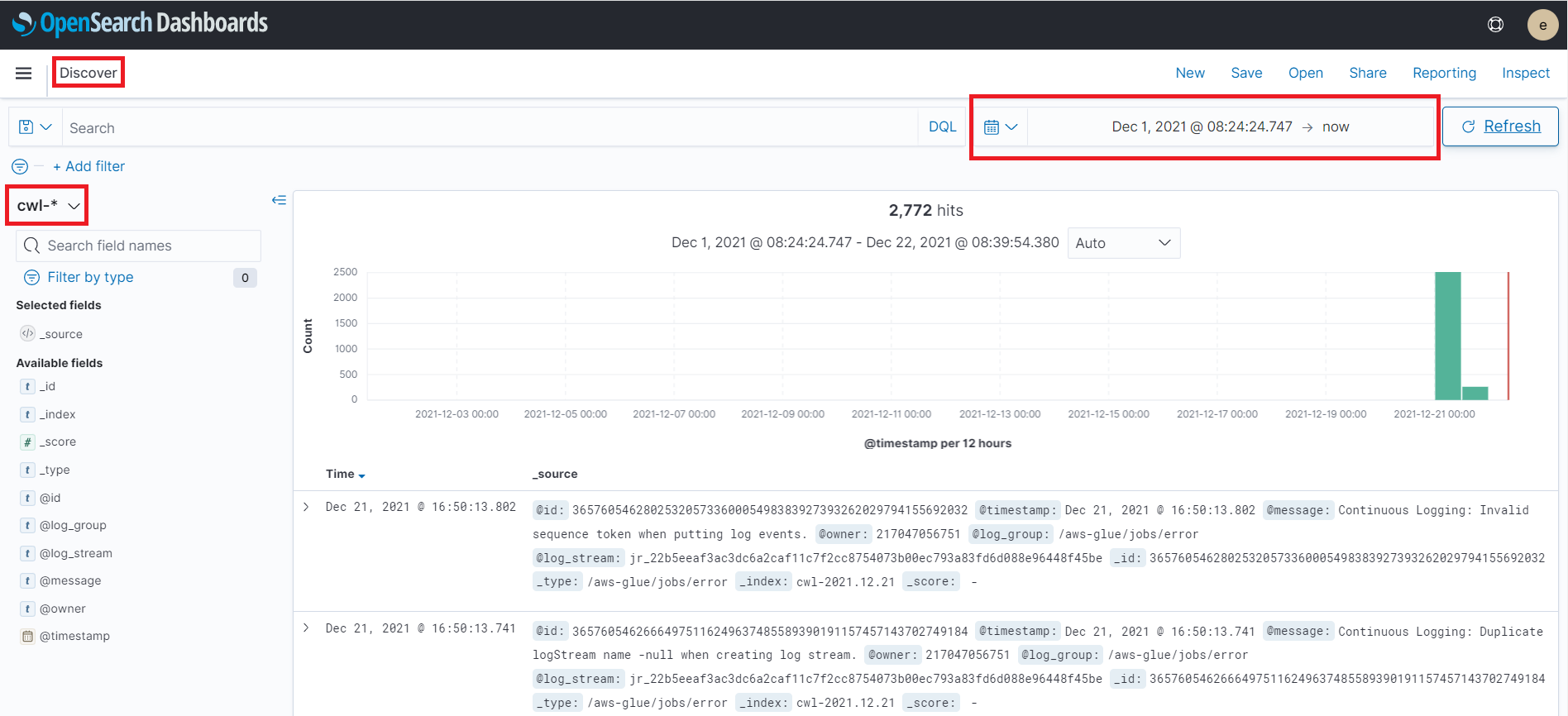Image resolution: width=1568 pixels, height=716 pixels.
Task: Open the hamburger navigation menu
Action: [23, 74]
